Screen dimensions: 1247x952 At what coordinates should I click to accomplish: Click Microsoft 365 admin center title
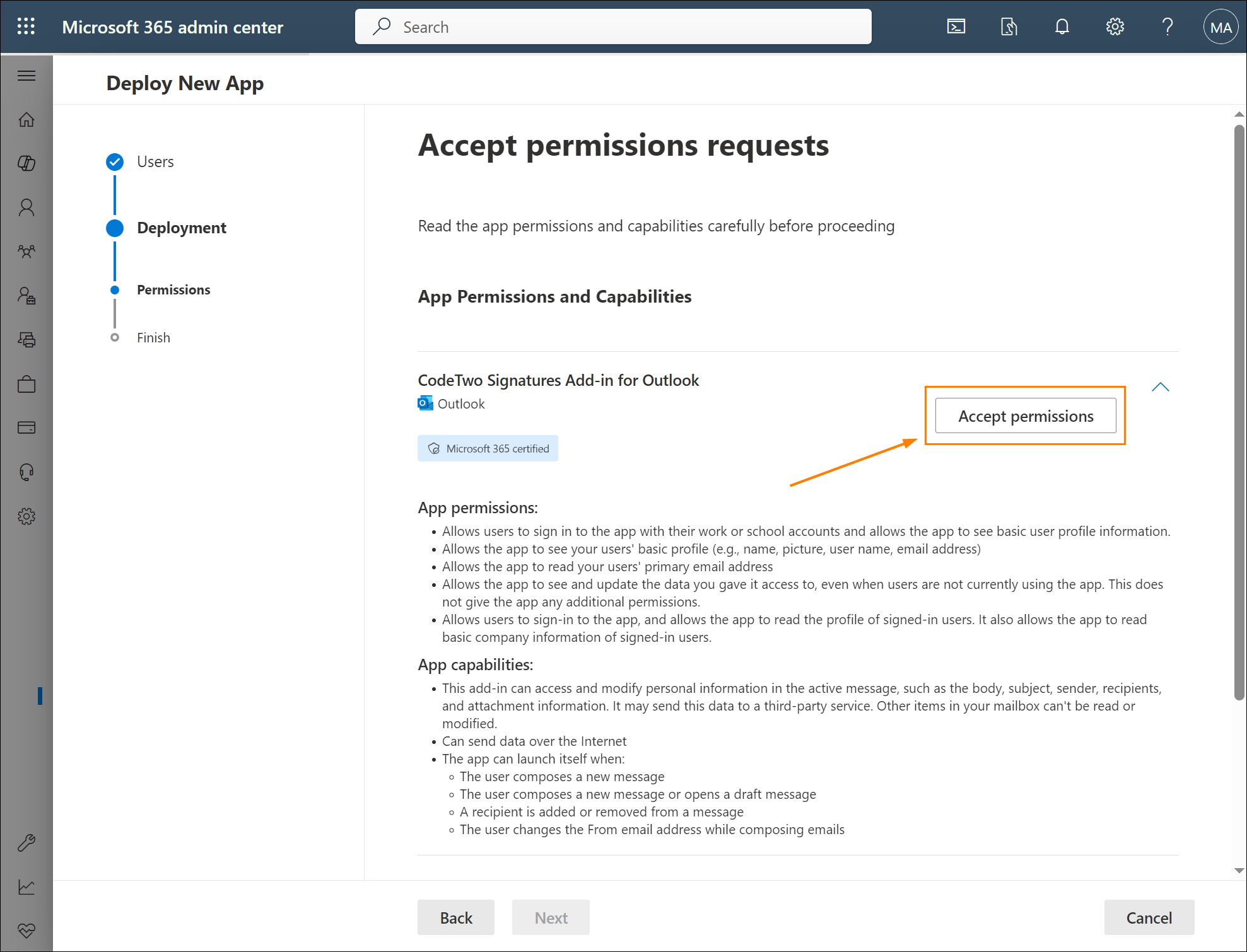[x=173, y=27]
